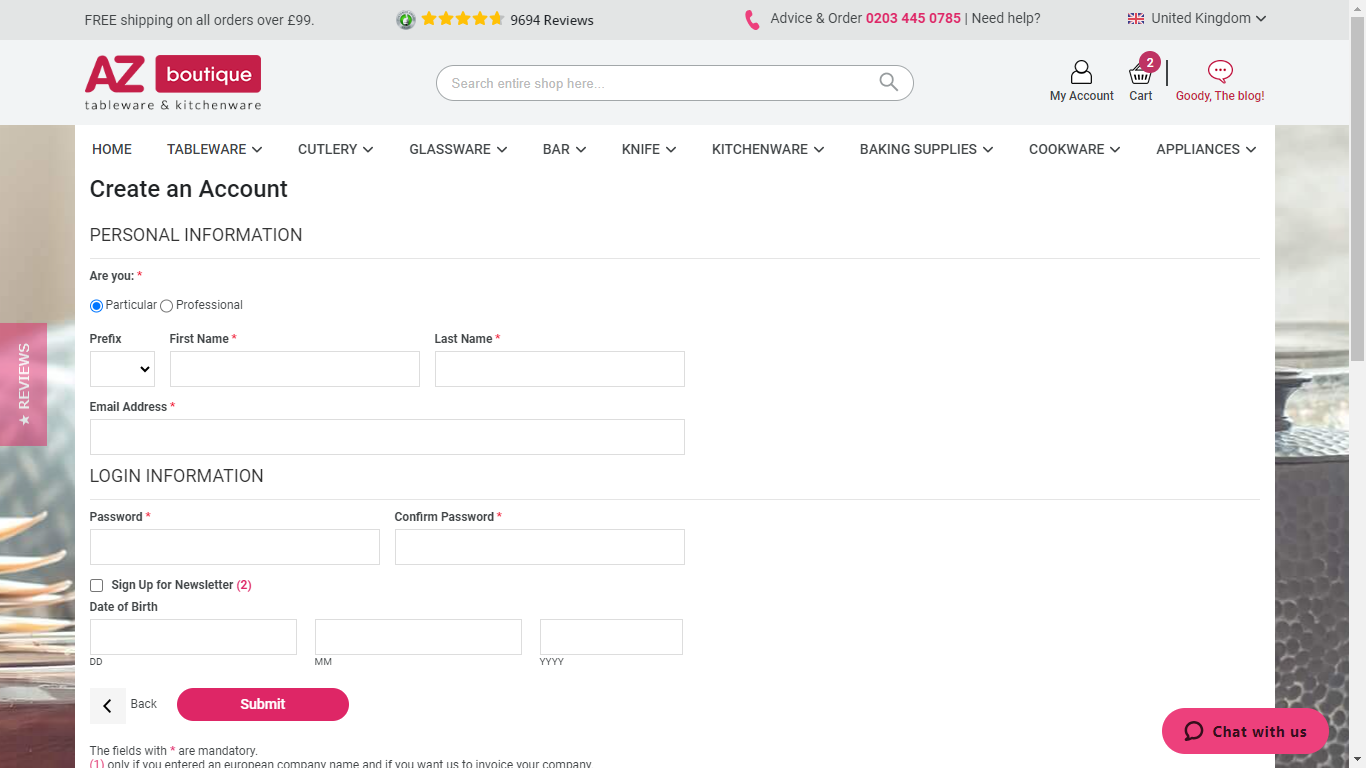Open the shopping cart basket icon

point(1140,74)
